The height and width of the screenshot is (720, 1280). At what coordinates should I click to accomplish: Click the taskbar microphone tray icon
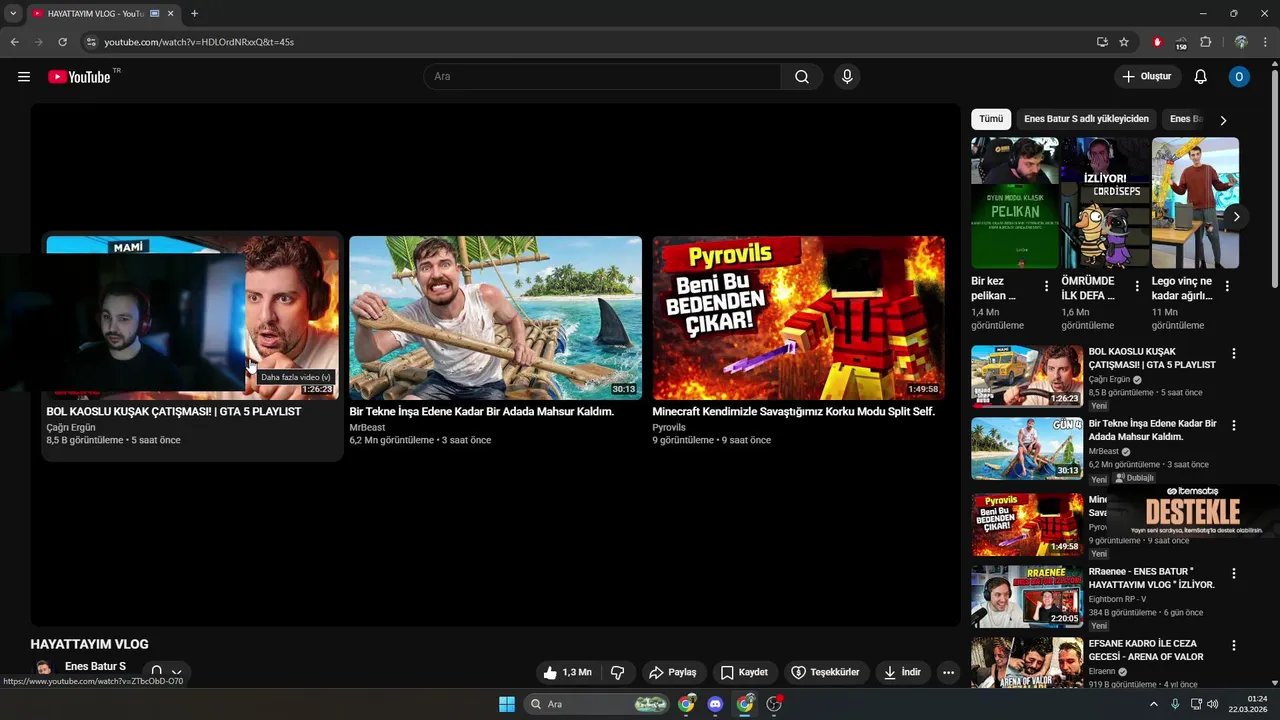tap(1175, 704)
